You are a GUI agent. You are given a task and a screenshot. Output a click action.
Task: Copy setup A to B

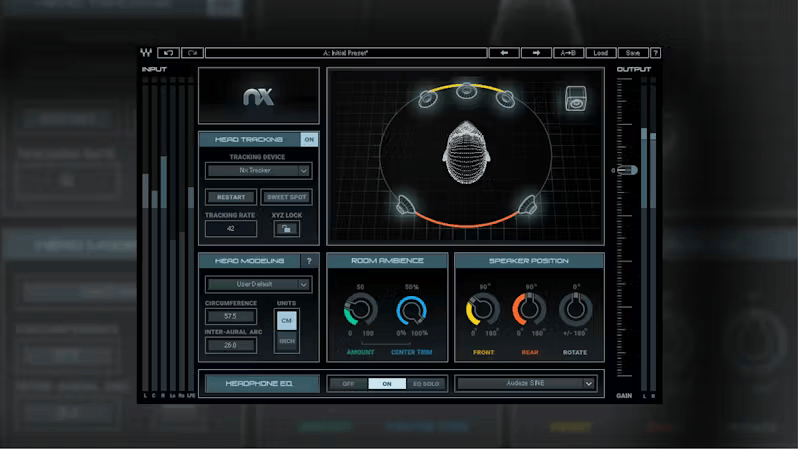[568, 53]
